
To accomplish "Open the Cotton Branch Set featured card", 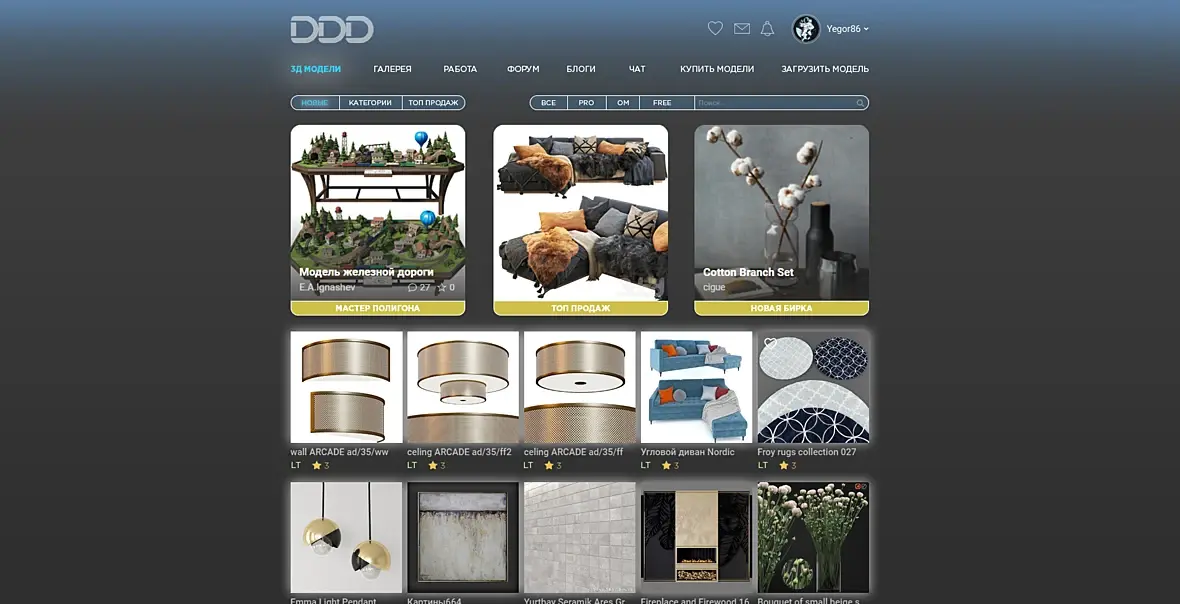I will [x=781, y=213].
